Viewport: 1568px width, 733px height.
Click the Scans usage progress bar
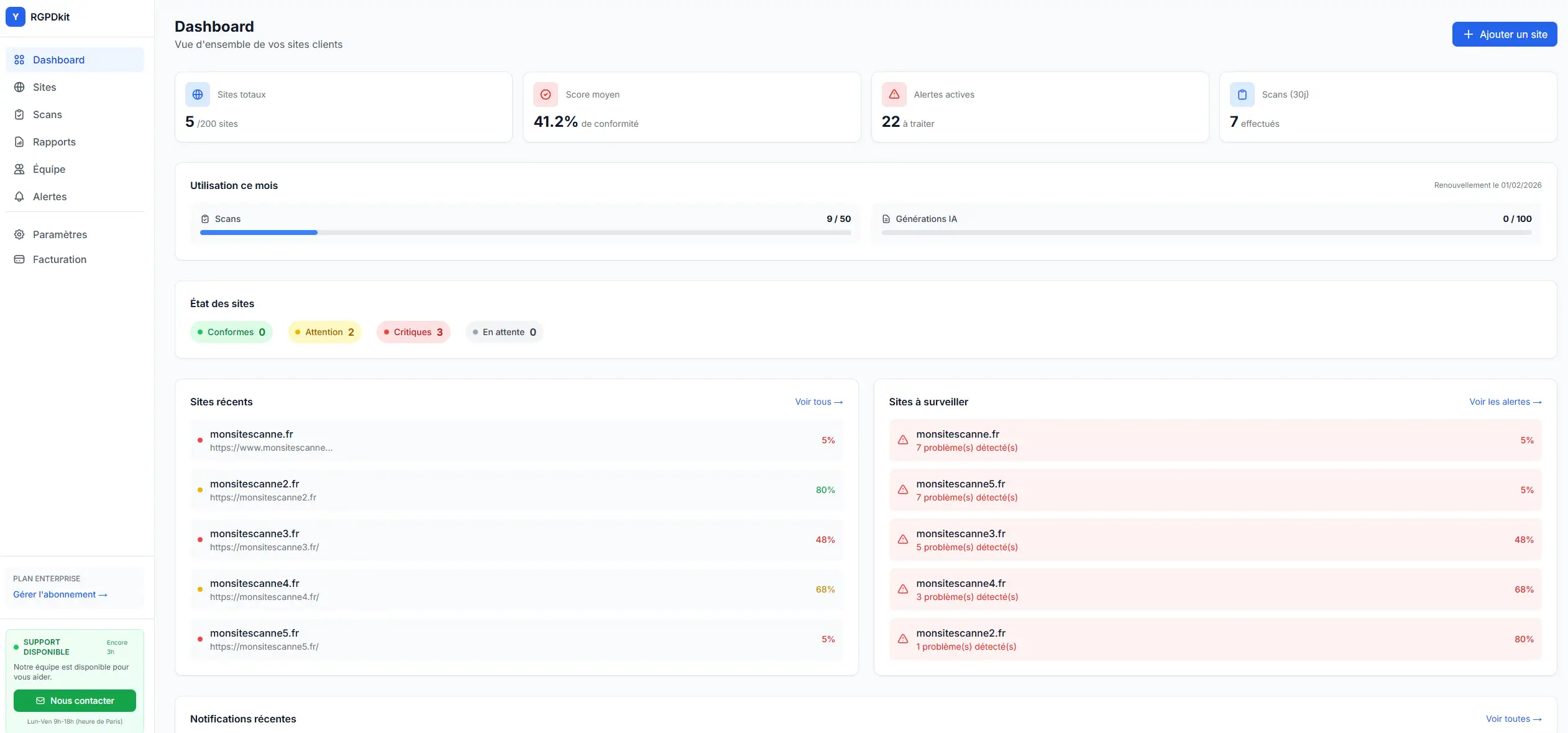click(525, 233)
